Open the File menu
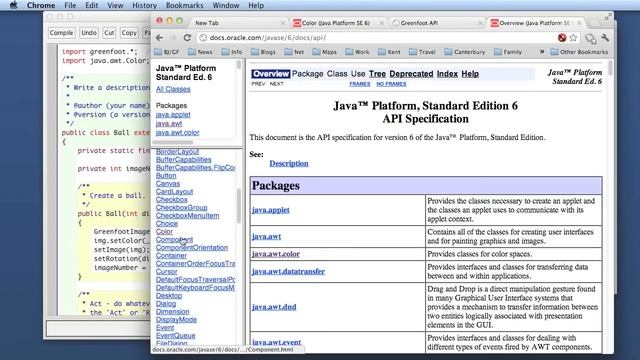The height and width of the screenshot is (360, 640). pyautogui.click(x=70, y=5)
